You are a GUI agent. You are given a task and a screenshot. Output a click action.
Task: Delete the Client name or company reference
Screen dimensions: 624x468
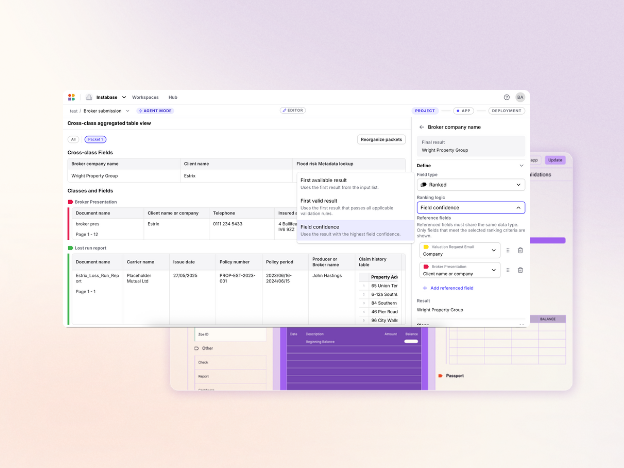(x=520, y=270)
